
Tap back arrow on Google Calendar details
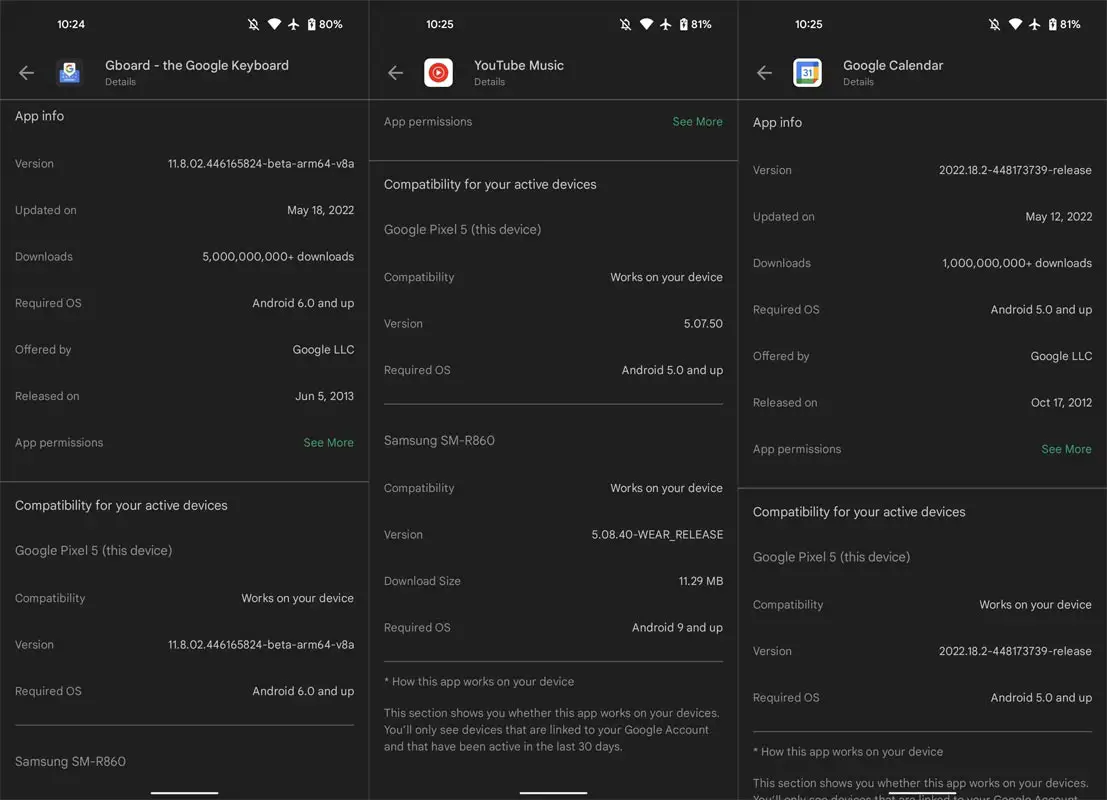(765, 73)
